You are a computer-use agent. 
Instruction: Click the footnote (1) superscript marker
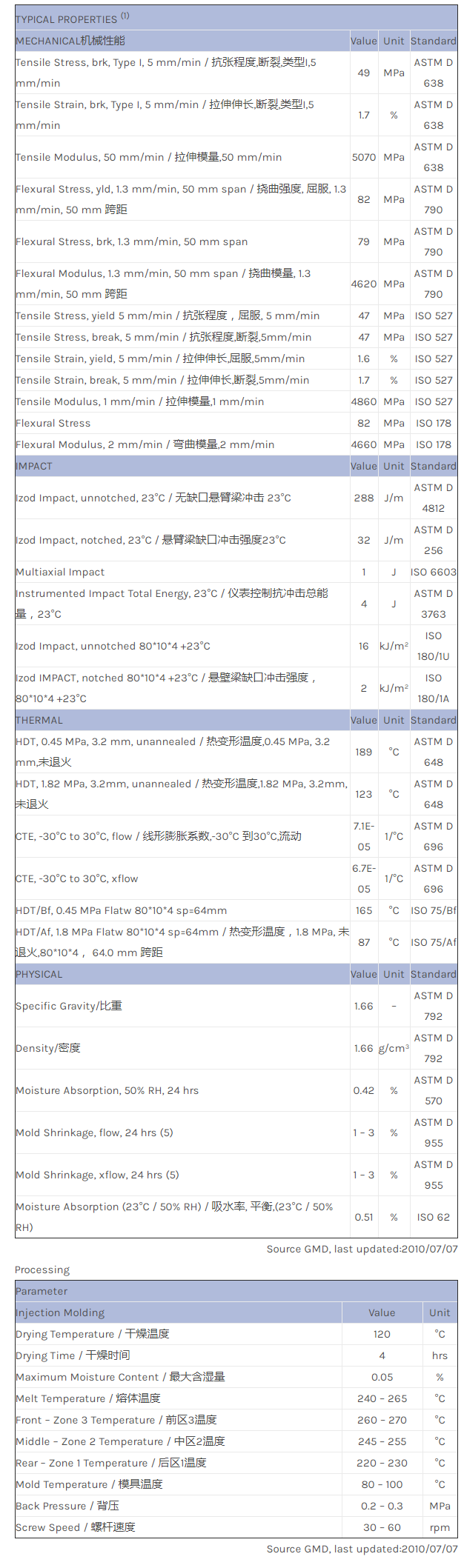125,16
